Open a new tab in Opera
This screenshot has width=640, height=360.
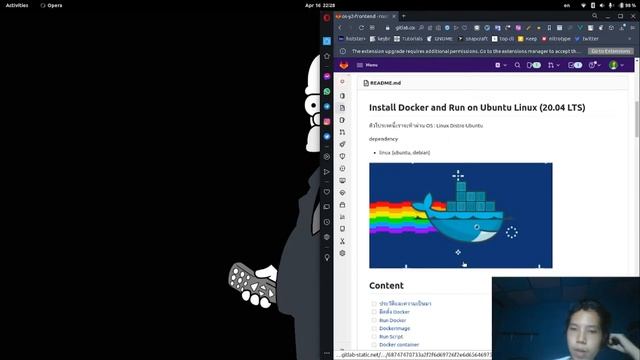click(404, 16)
